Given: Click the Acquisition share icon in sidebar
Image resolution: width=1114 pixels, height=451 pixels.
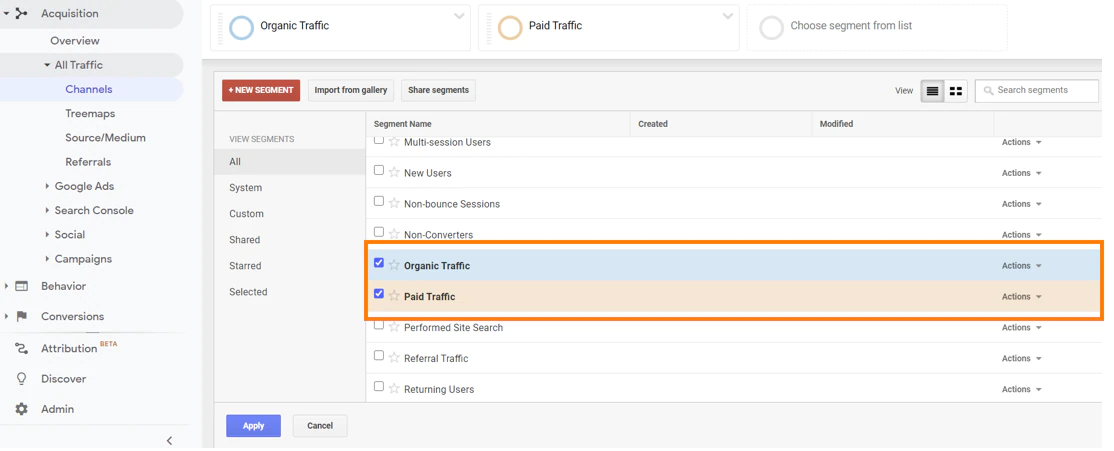Looking at the screenshot, I should click(x=22, y=13).
